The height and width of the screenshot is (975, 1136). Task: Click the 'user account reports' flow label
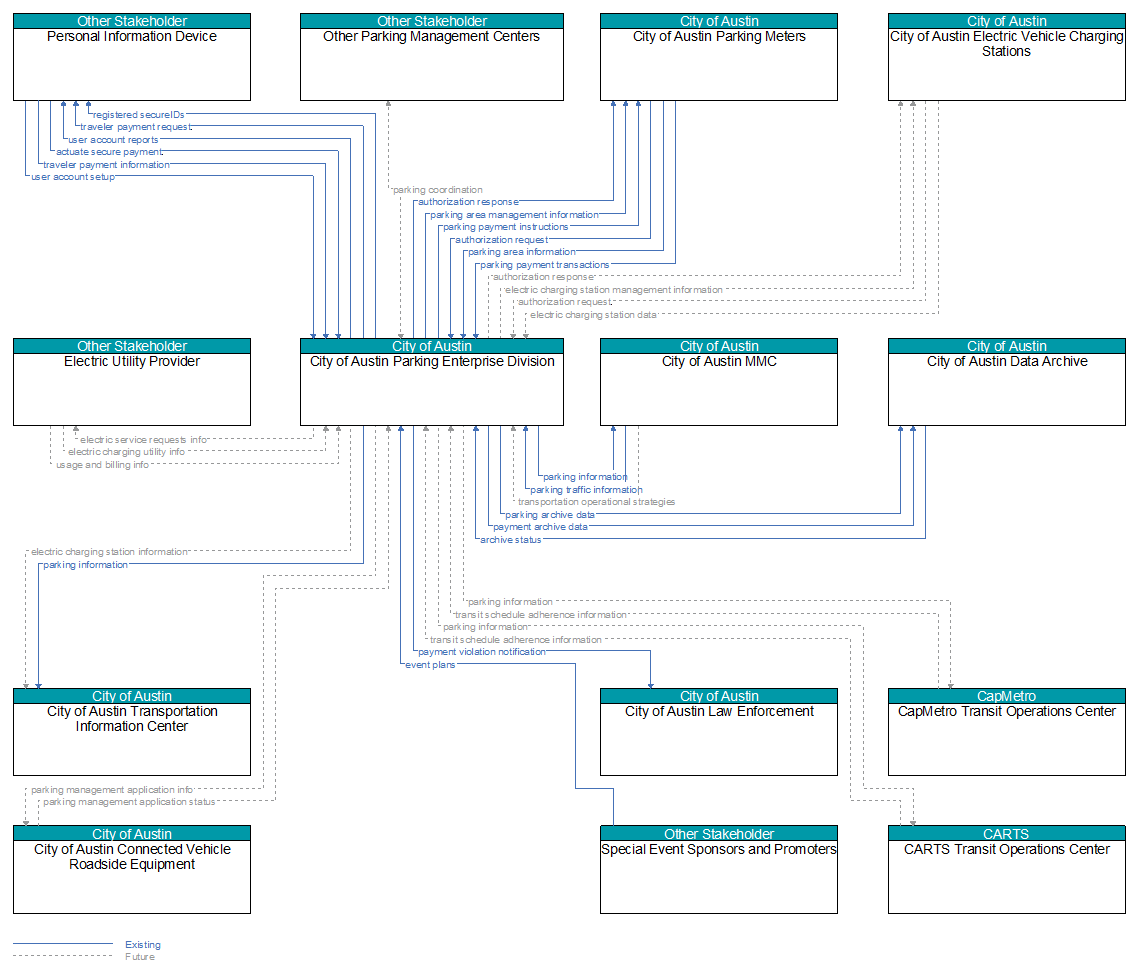[x=113, y=140]
